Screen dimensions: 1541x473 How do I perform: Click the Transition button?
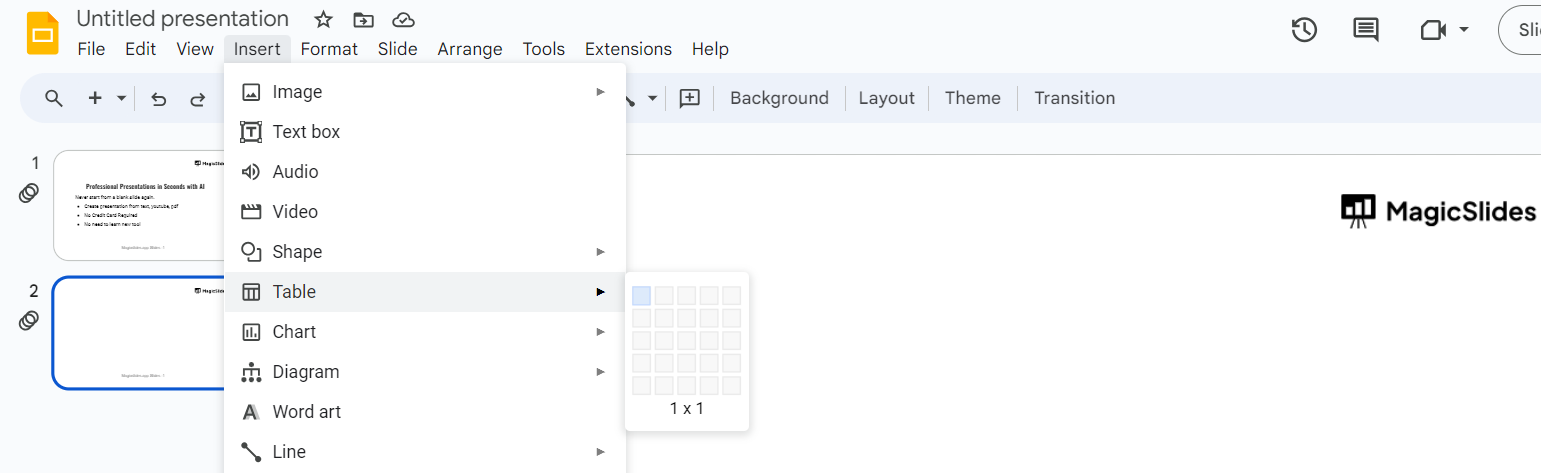coord(1074,98)
